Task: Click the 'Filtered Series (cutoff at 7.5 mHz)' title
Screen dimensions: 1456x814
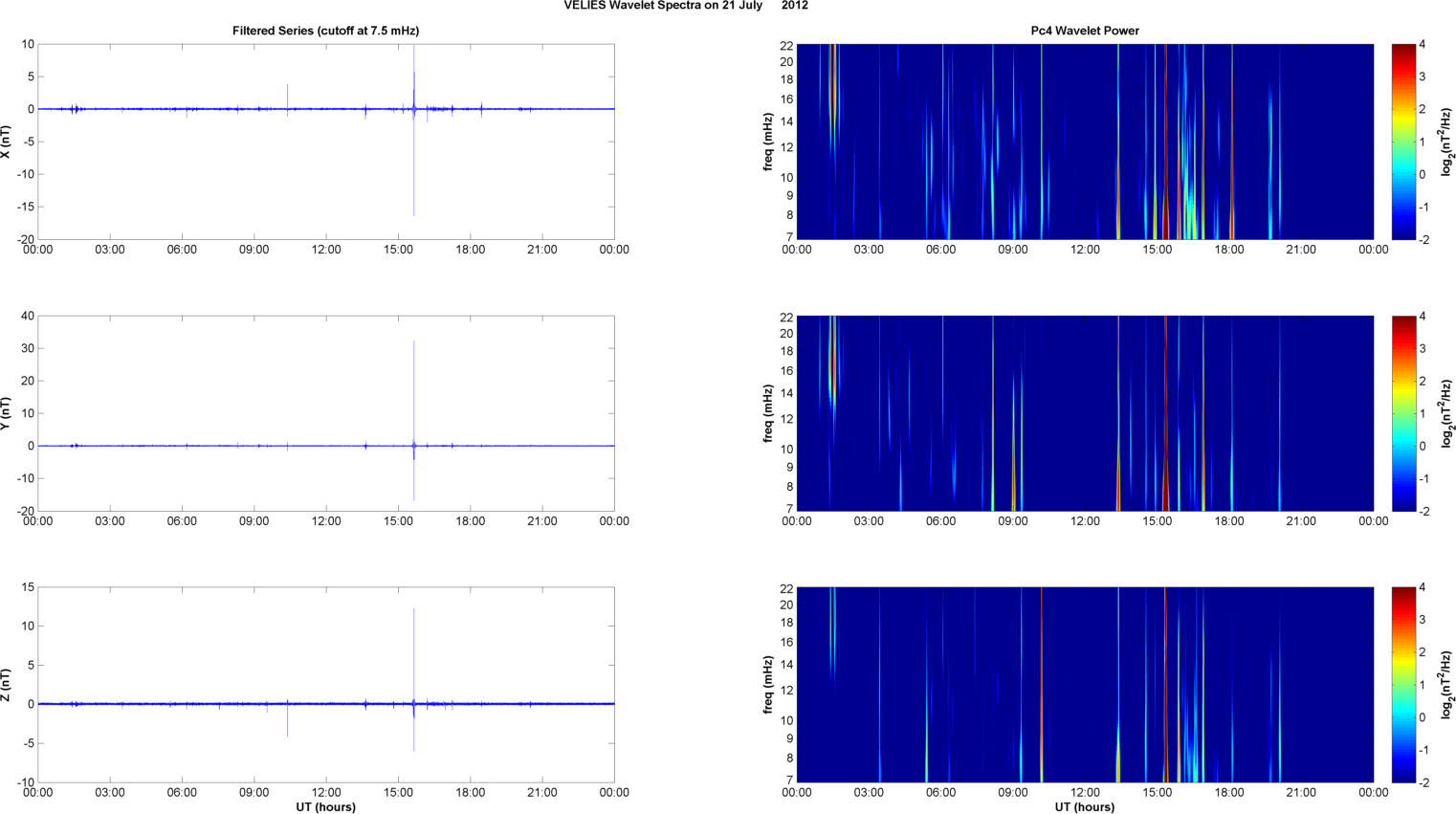Action: click(x=325, y=31)
